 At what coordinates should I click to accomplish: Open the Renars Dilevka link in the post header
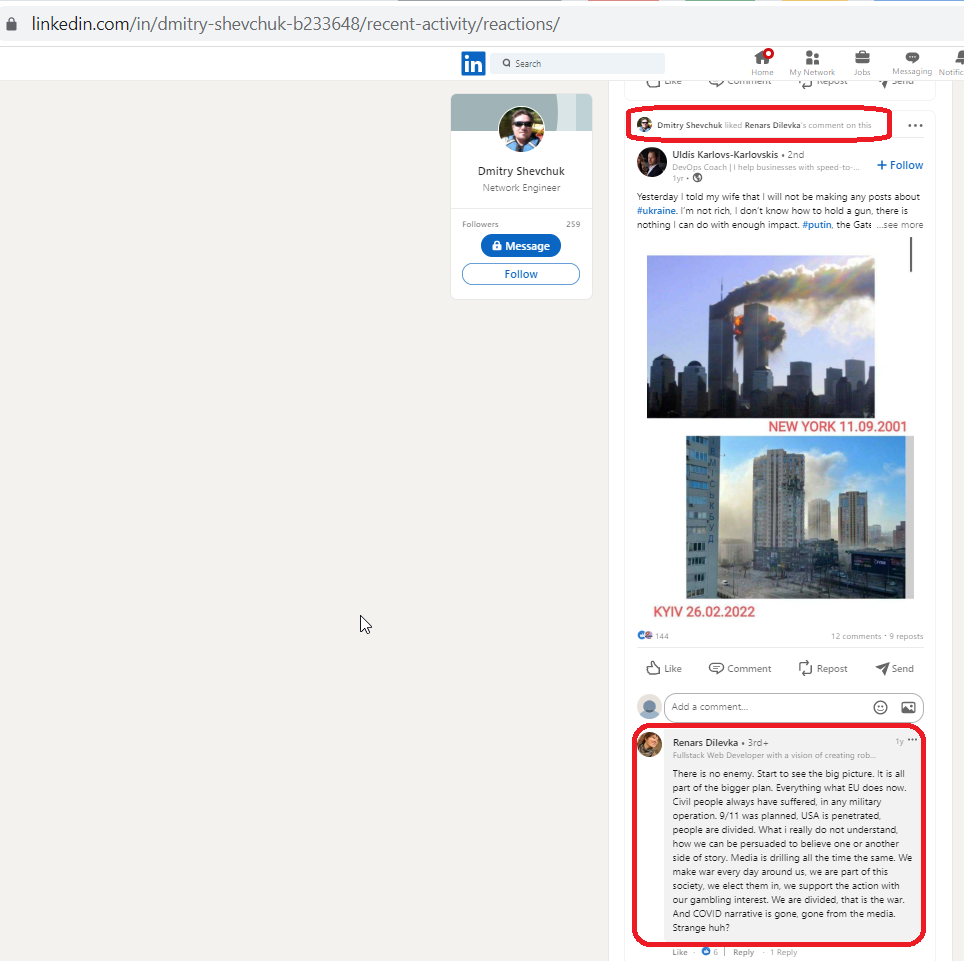(772, 125)
